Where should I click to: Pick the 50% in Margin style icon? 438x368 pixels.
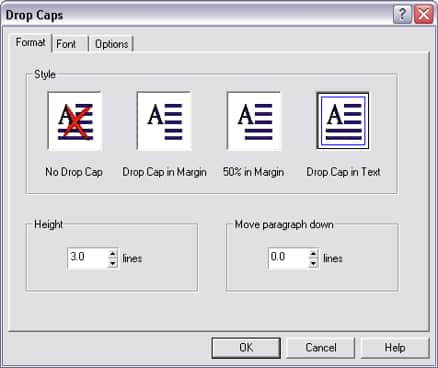tap(254, 121)
